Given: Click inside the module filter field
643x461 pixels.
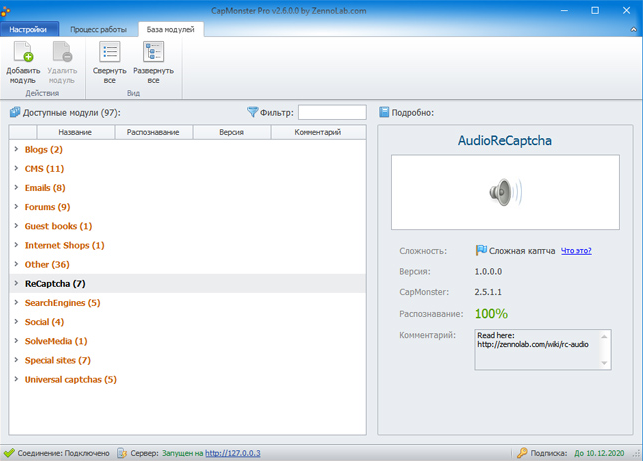Looking at the screenshot, I should coord(331,113).
